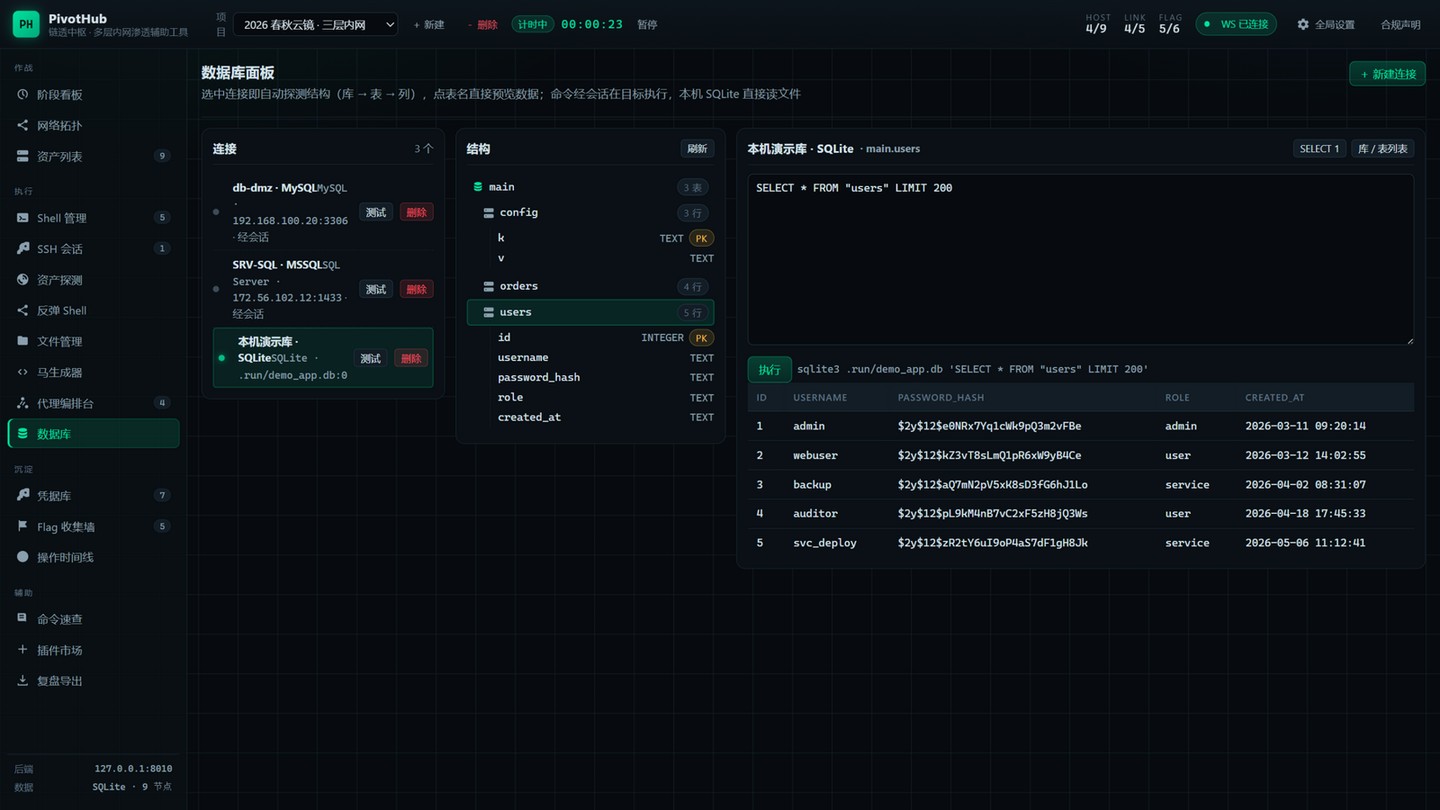Image resolution: width=1440 pixels, height=810 pixels.
Task: Click the 文件管理 folder icon
Action: (23, 341)
